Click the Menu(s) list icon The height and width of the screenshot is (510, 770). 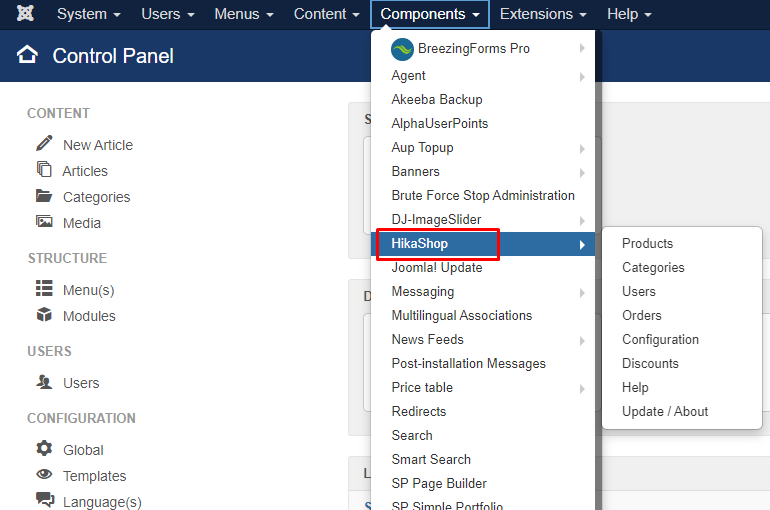point(44,288)
